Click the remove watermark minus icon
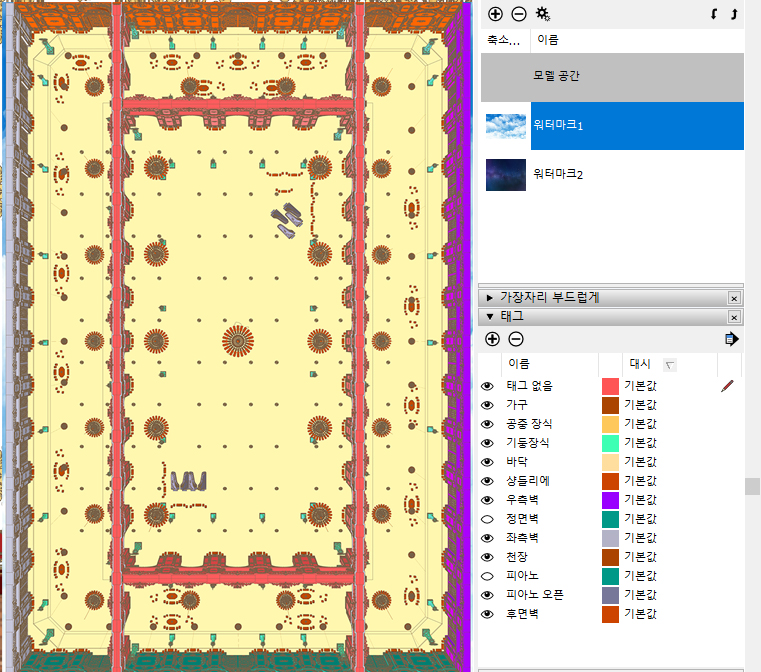Image resolution: width=761 pixels, height=672 pixels. (519, 14)
